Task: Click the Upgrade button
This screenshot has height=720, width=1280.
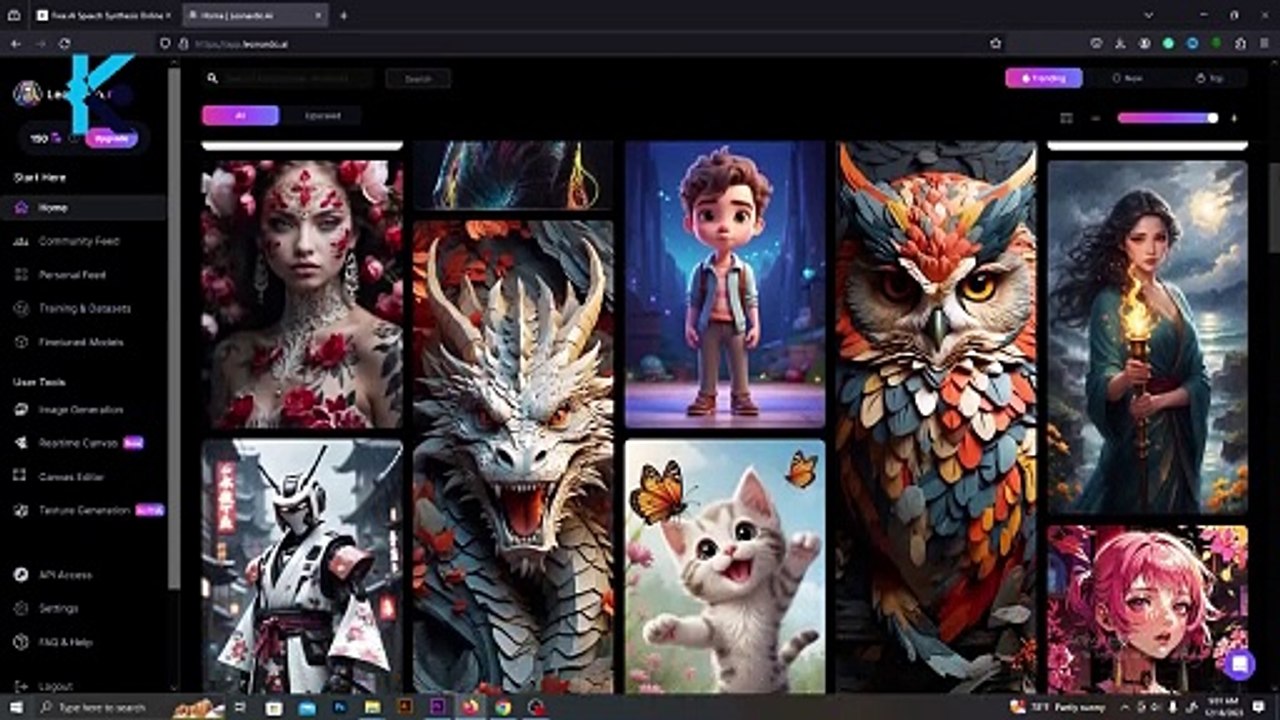Action: (111, 138)
